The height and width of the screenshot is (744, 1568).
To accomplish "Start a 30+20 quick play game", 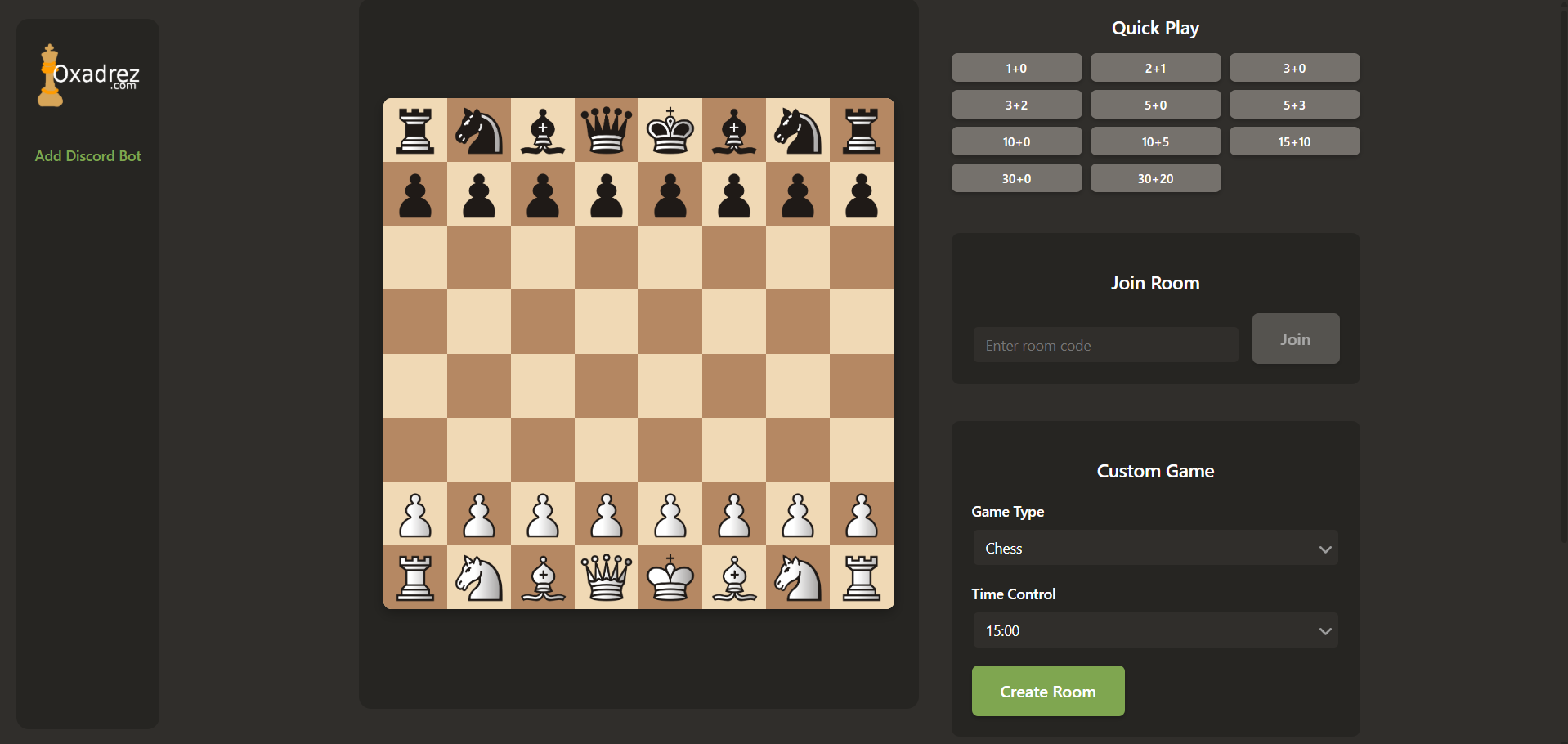I will 1155,178.
